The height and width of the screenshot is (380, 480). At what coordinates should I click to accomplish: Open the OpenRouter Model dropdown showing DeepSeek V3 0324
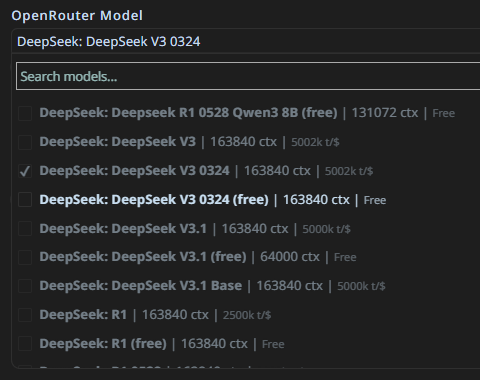tap(246, 42)
